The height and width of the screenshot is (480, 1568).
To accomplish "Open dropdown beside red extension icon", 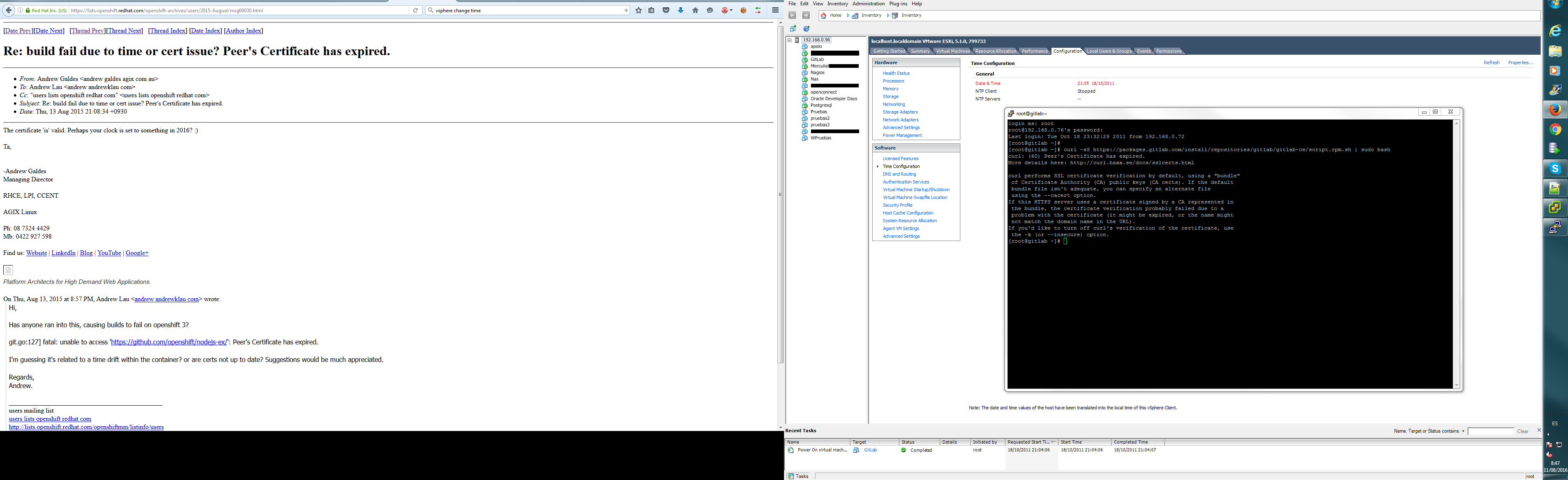I will pyautogui.click(x=731, y=10).
